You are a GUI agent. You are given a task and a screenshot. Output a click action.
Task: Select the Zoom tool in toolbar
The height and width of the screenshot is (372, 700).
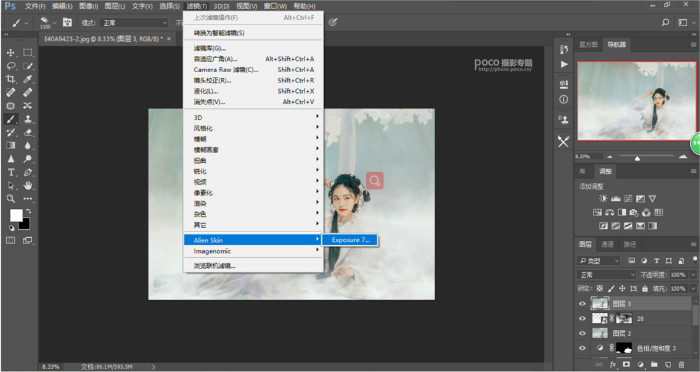11,199
